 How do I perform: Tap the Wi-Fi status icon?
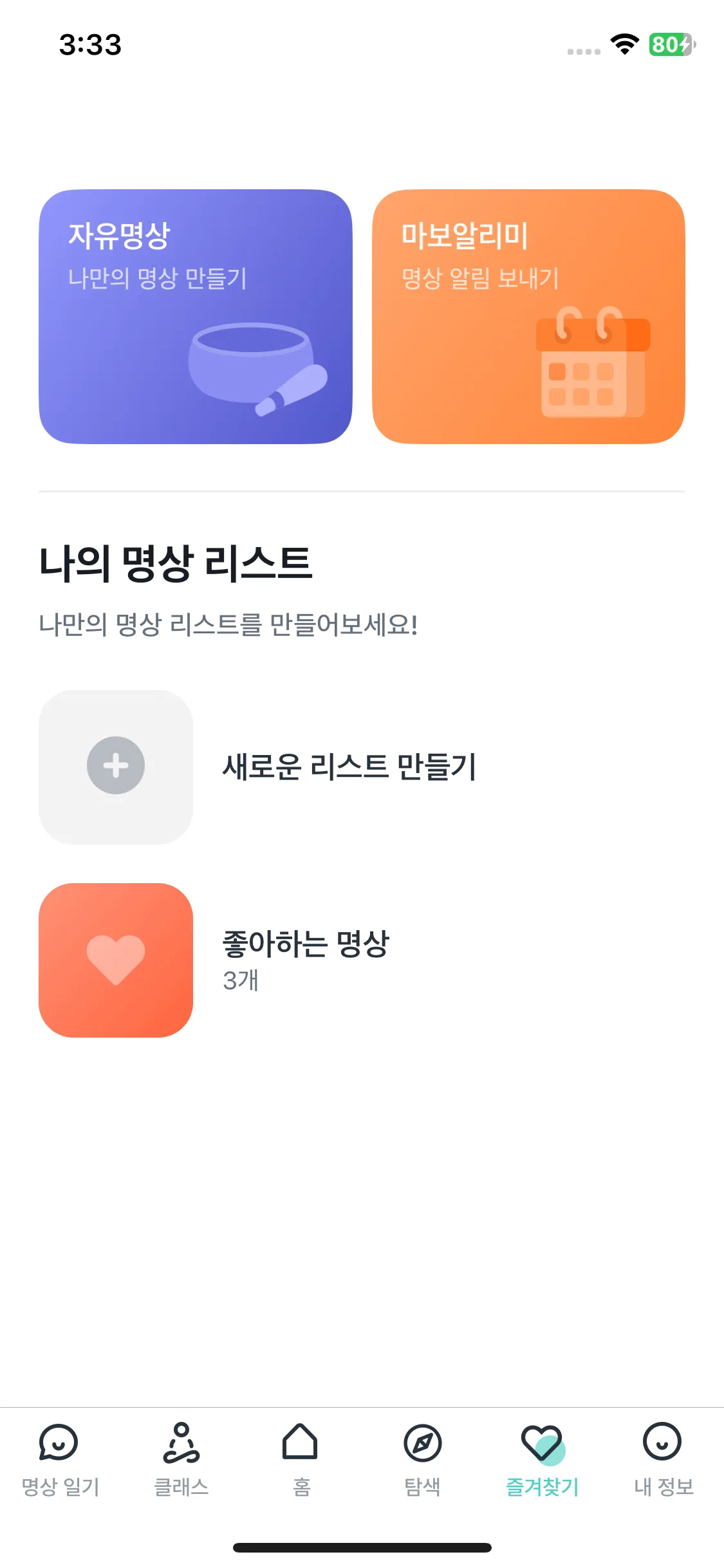624,44
